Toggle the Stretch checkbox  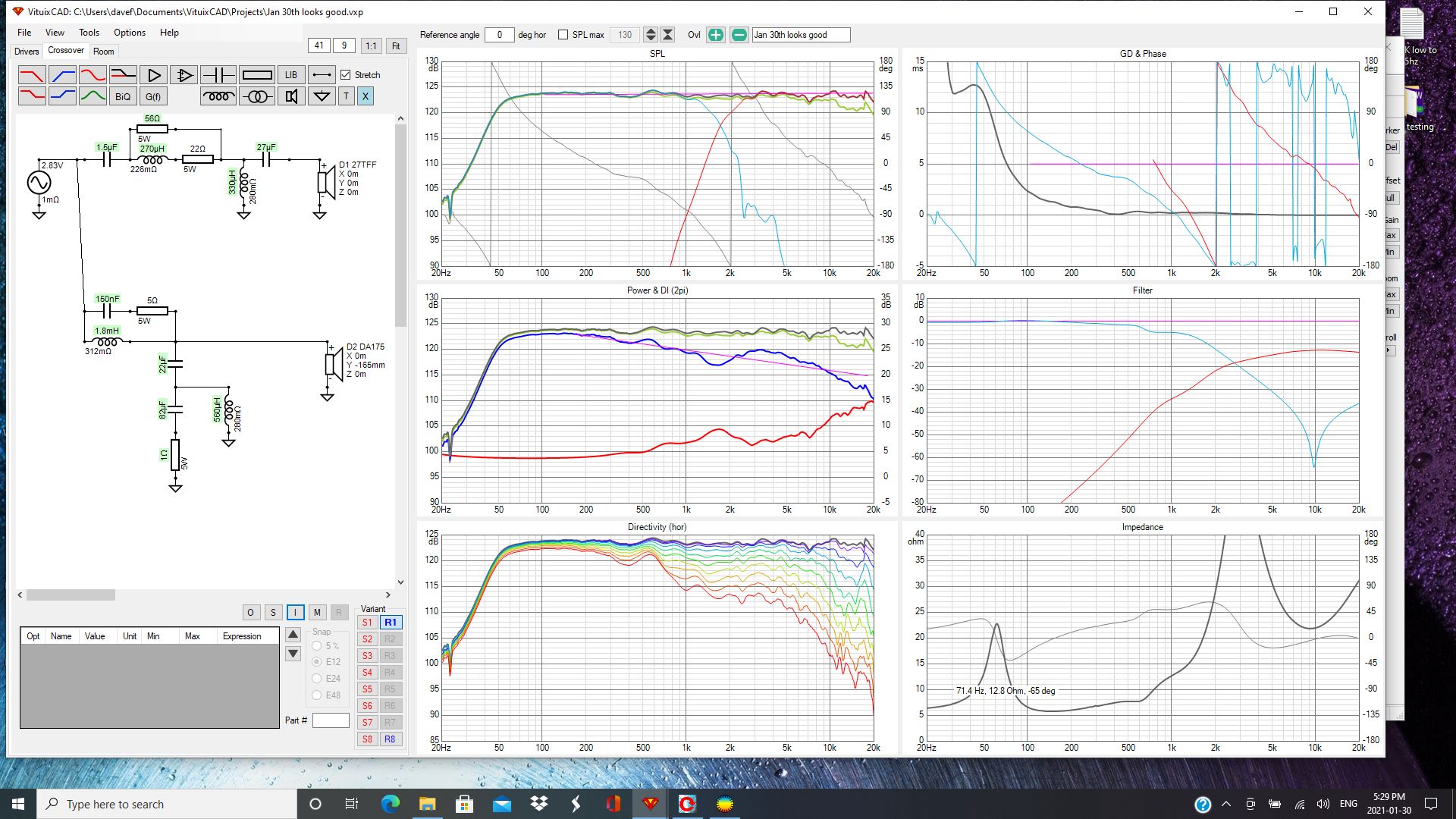pos(346,75)
